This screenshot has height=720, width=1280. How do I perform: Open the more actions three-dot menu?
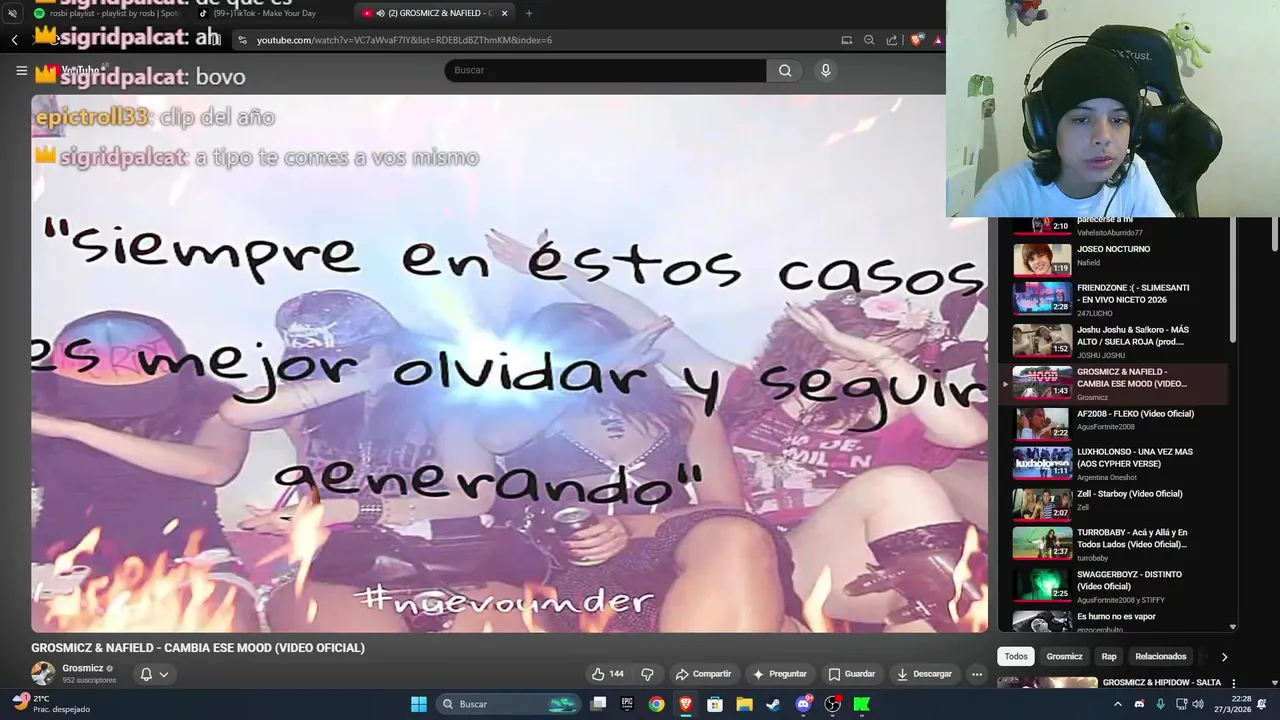(977, 674)
